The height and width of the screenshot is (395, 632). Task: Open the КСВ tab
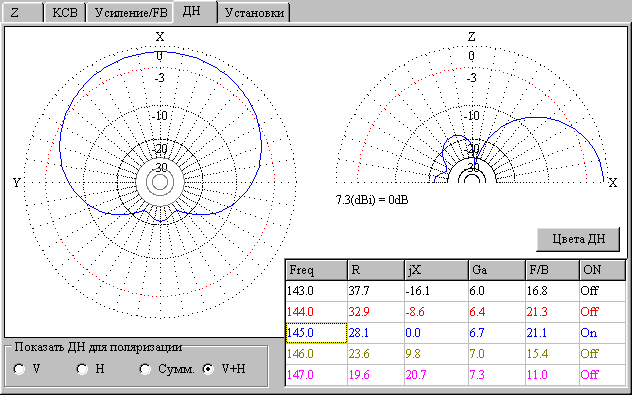pos(64,12)
